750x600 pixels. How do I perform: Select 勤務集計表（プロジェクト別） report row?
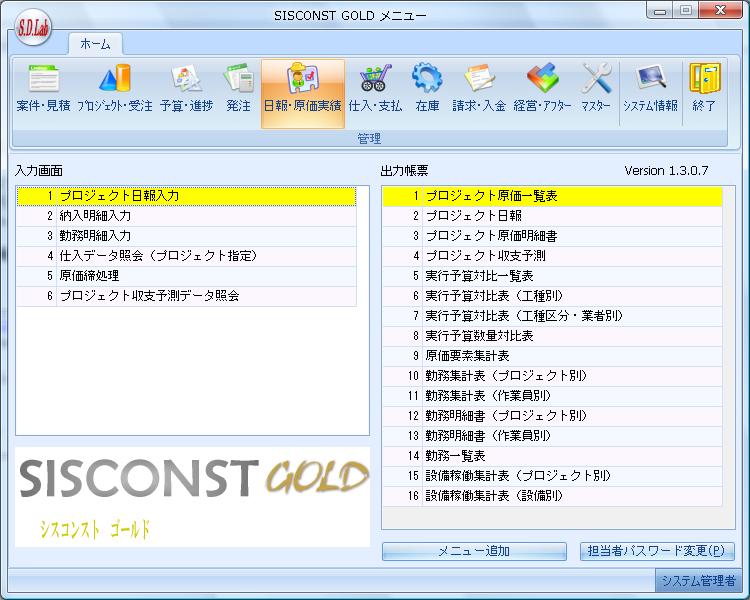pyautogui.click(x=552, y=376)
